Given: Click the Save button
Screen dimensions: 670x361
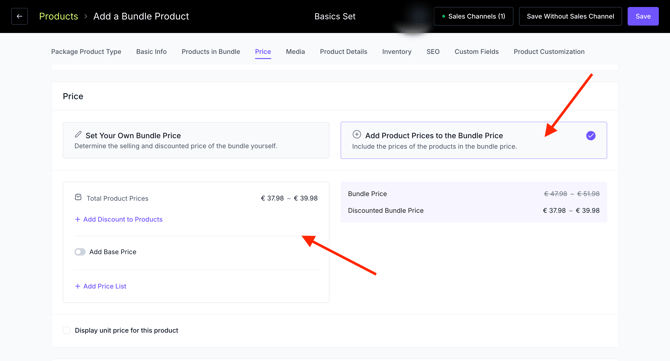Looking at the screenshot, I should pos(643,17).
